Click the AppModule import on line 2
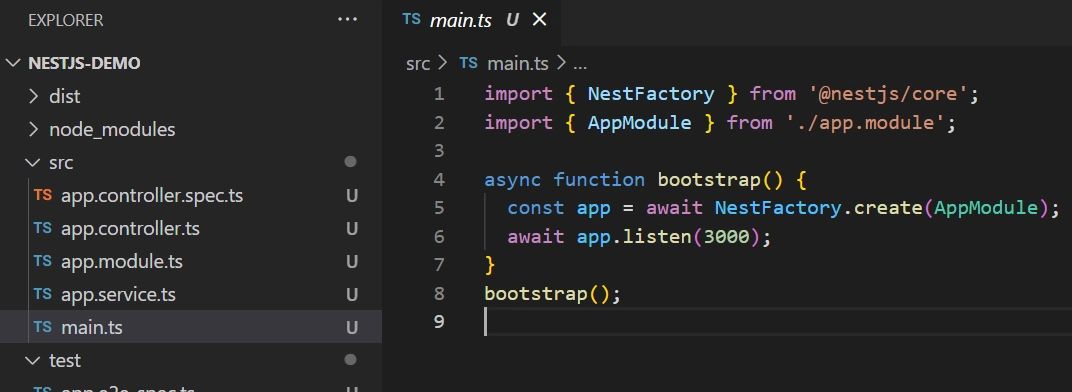 [x=639, y=122]
